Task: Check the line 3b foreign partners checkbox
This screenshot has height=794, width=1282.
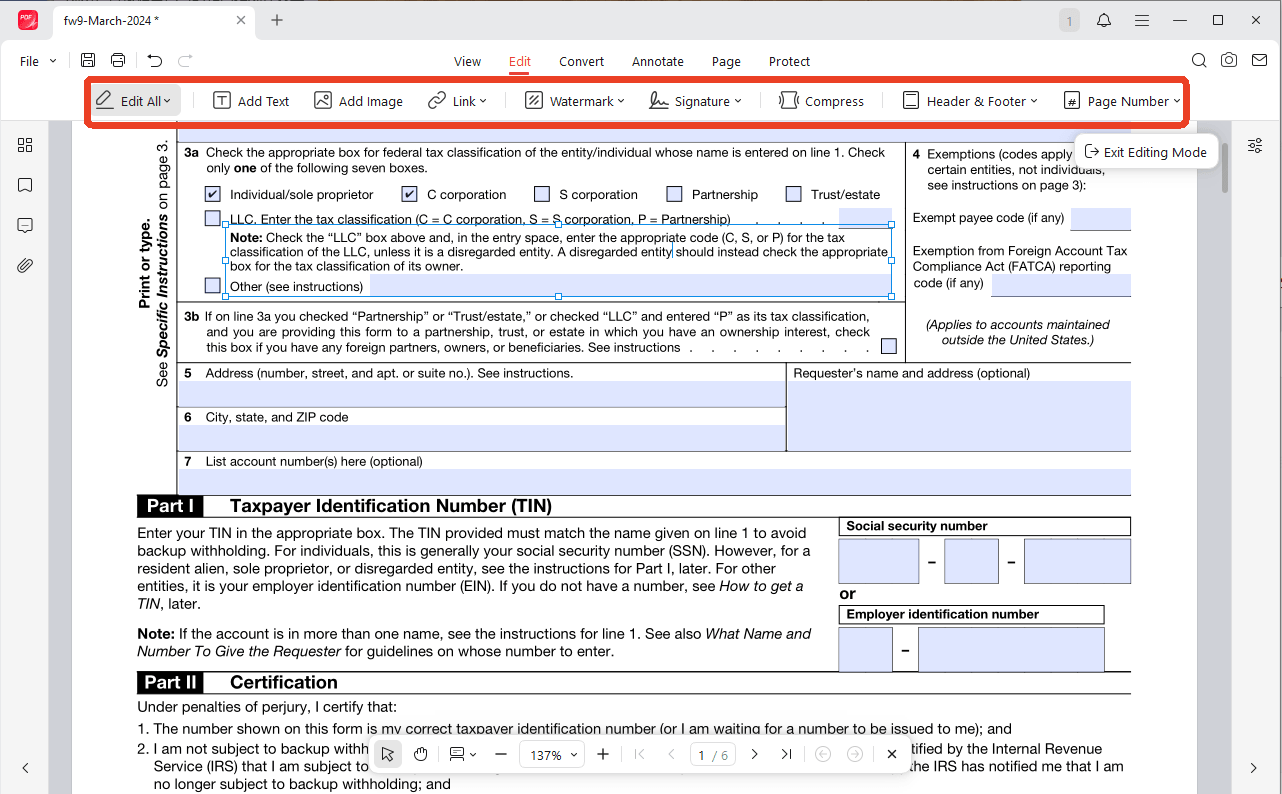Action: 889,347
